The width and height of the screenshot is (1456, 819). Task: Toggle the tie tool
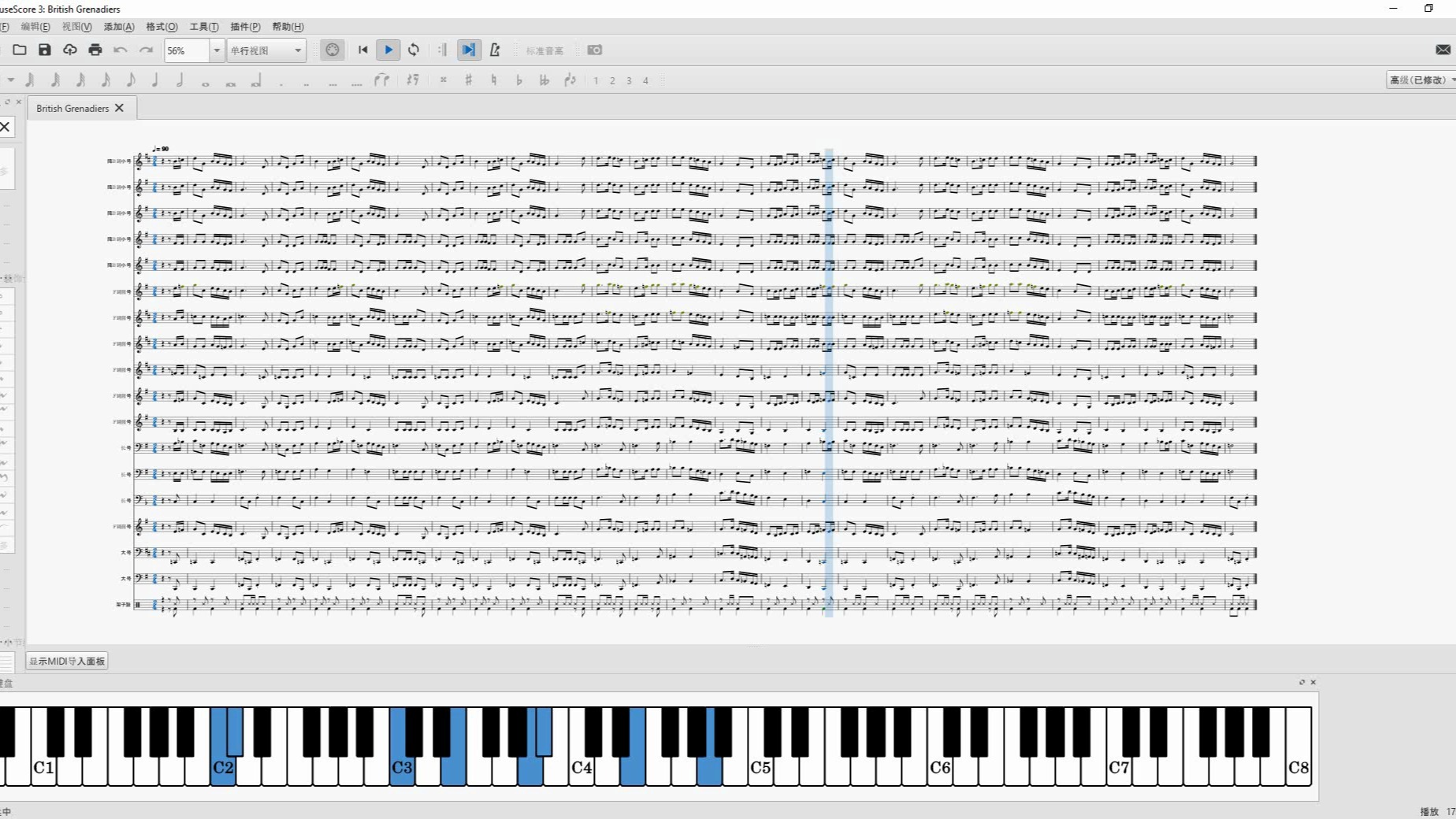(x=382, y=80)
